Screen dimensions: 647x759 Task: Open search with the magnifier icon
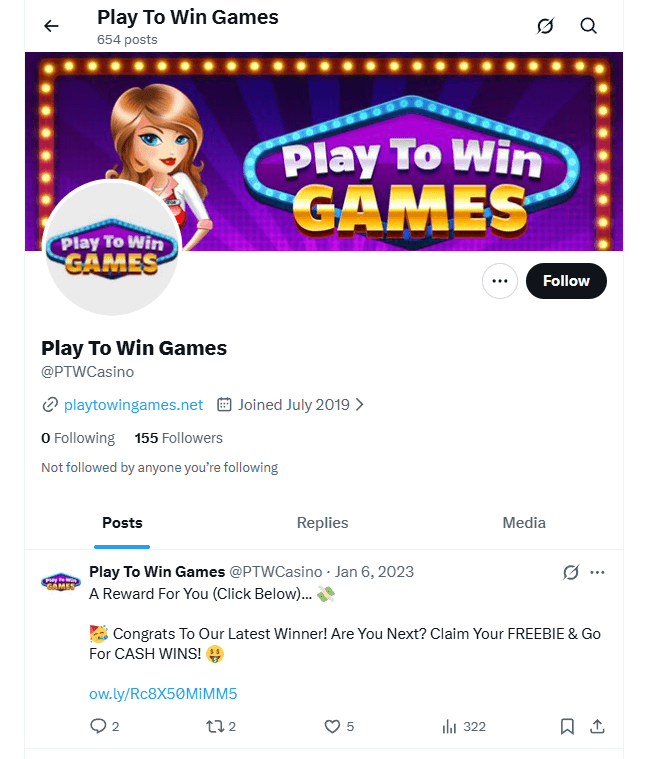point(589,26)
